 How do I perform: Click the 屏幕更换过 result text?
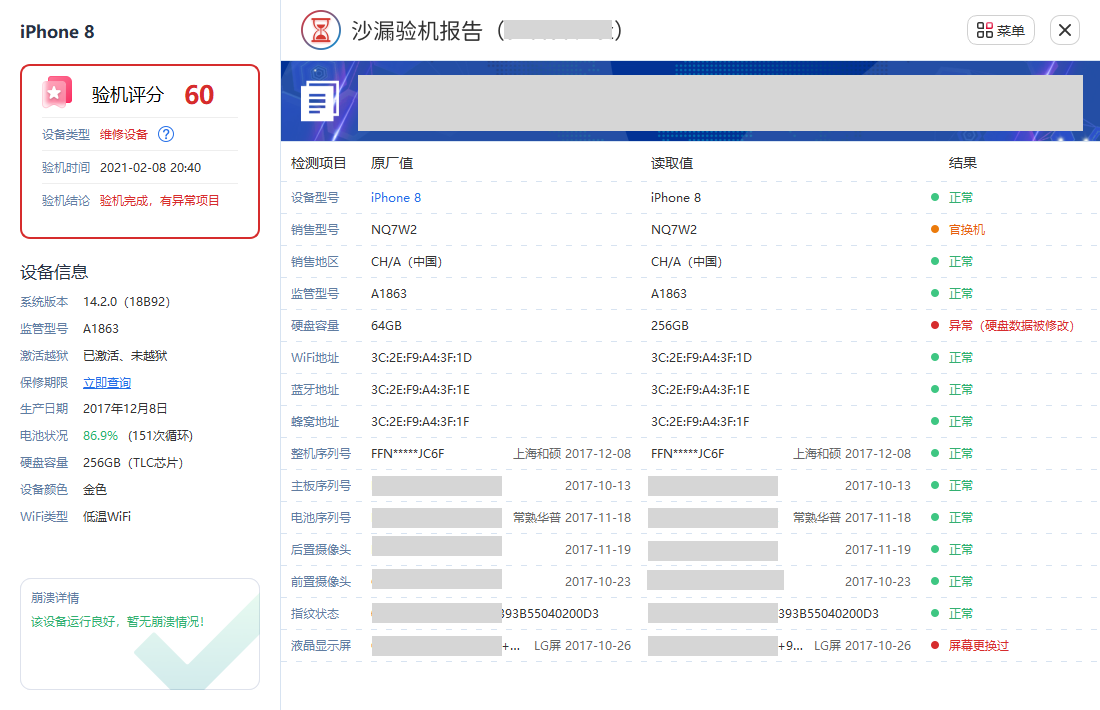tap(979, 645)
